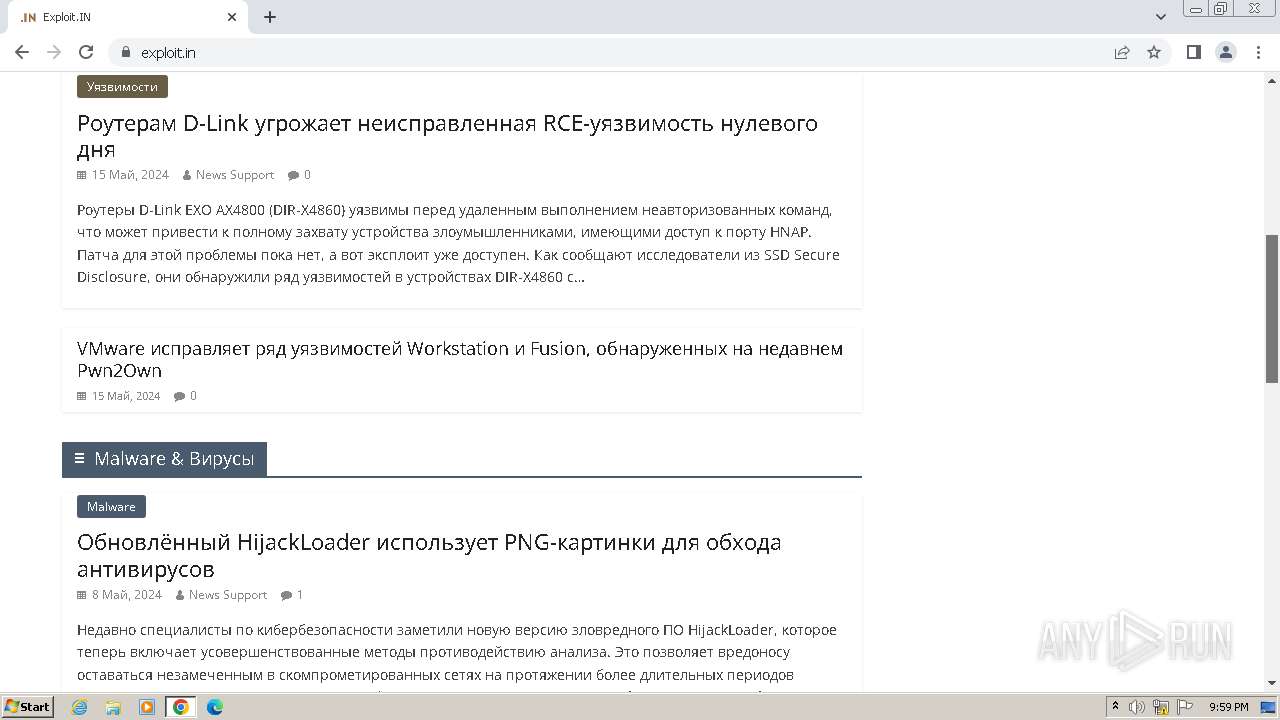Screen dimensions: 1280x720
Task: Open the D-Link RCE vulnerability article
Action: tap(447, 136)
